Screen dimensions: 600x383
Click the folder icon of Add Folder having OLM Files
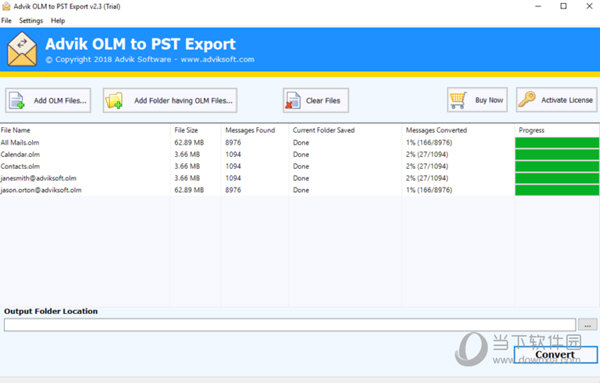click(114, 101)
